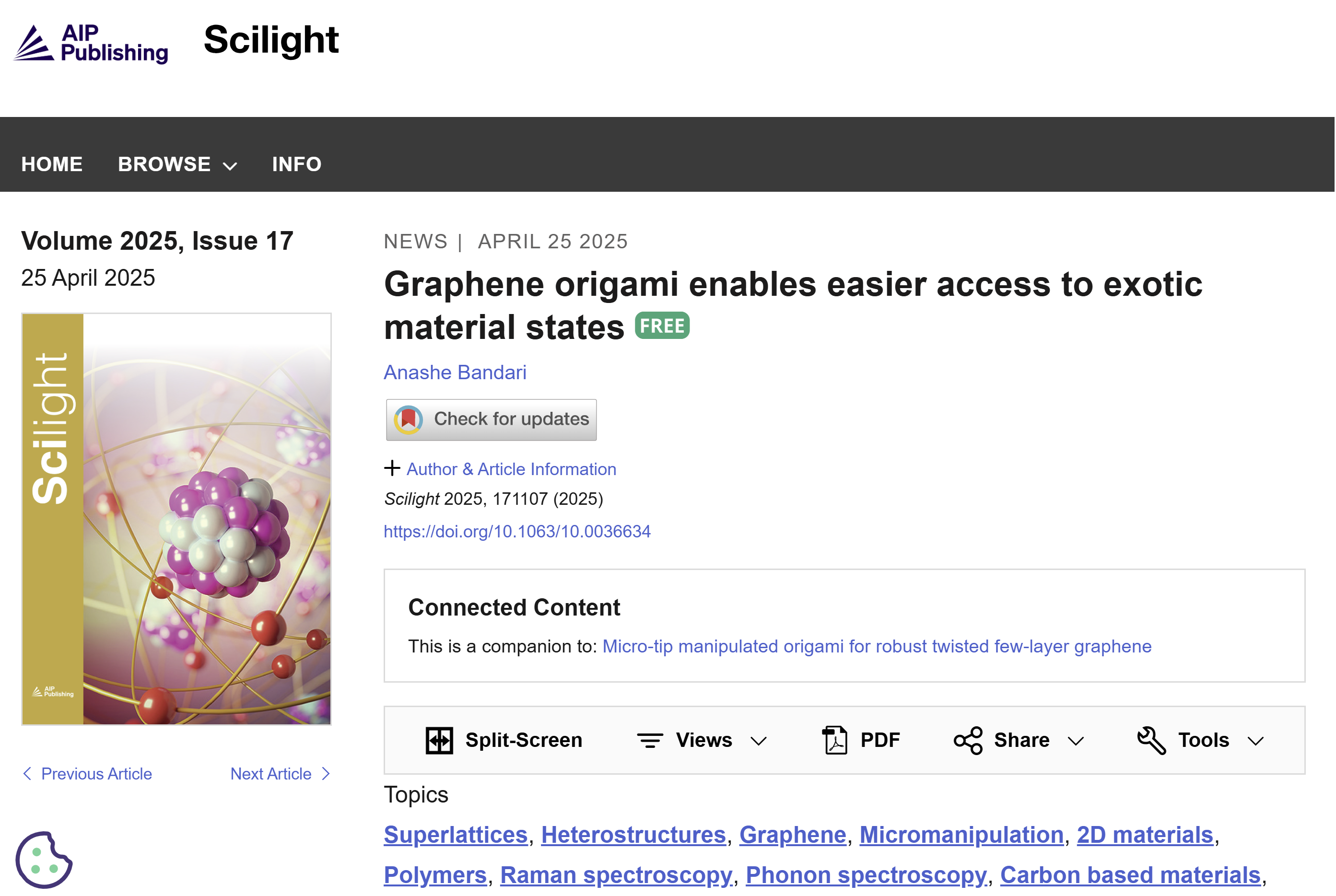Open the PDF document icon
This screenshot has width=1336, height=896.
tap(835, 741)
